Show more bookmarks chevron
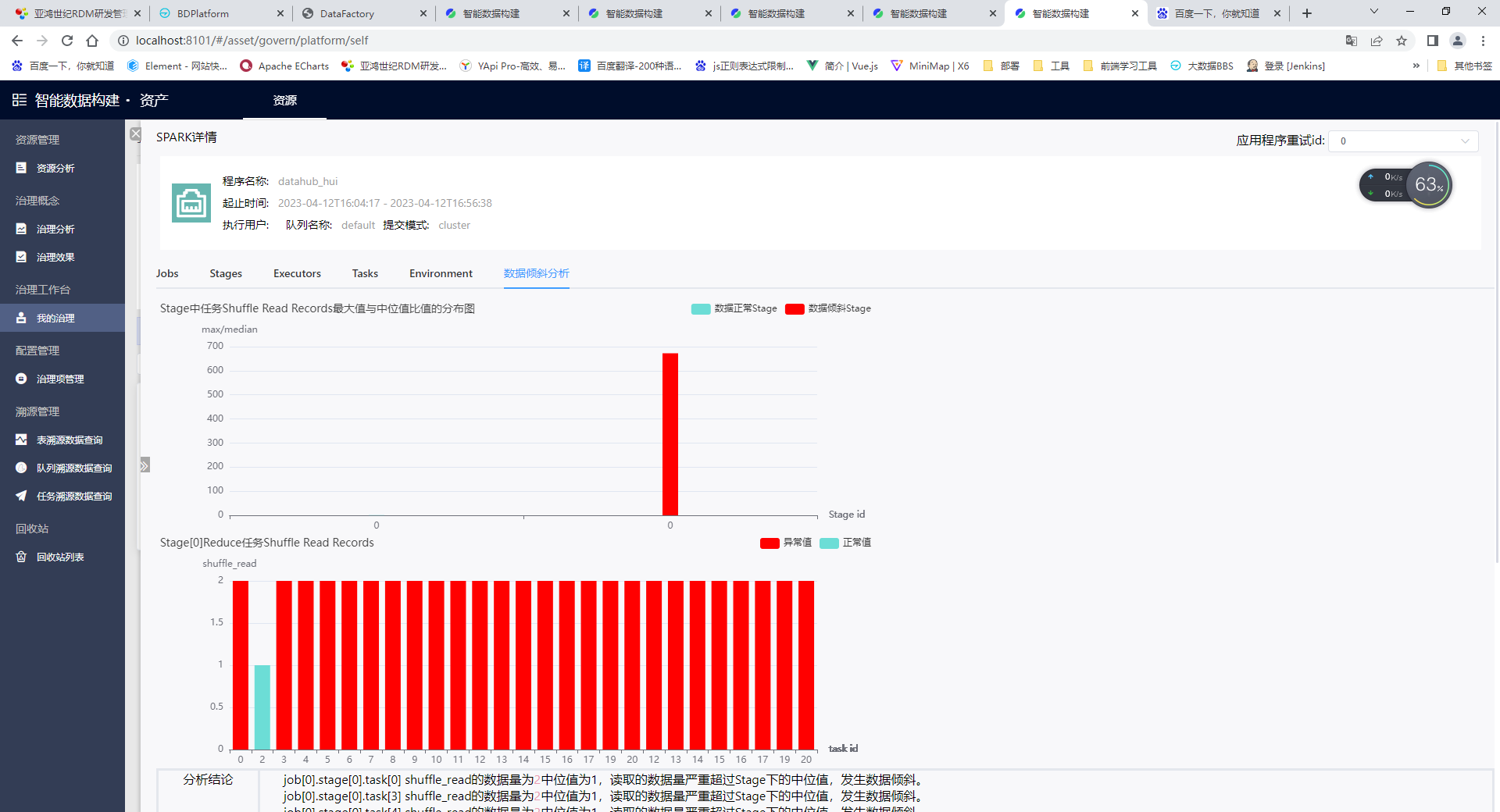The height and width of the screenshot is (812, 1500). point(1416,66)
